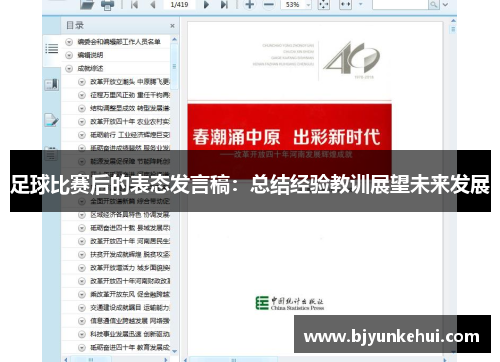
Task: Expand the 编辑说明 entry
Action: pyautogui.click(x=69, y=55)
